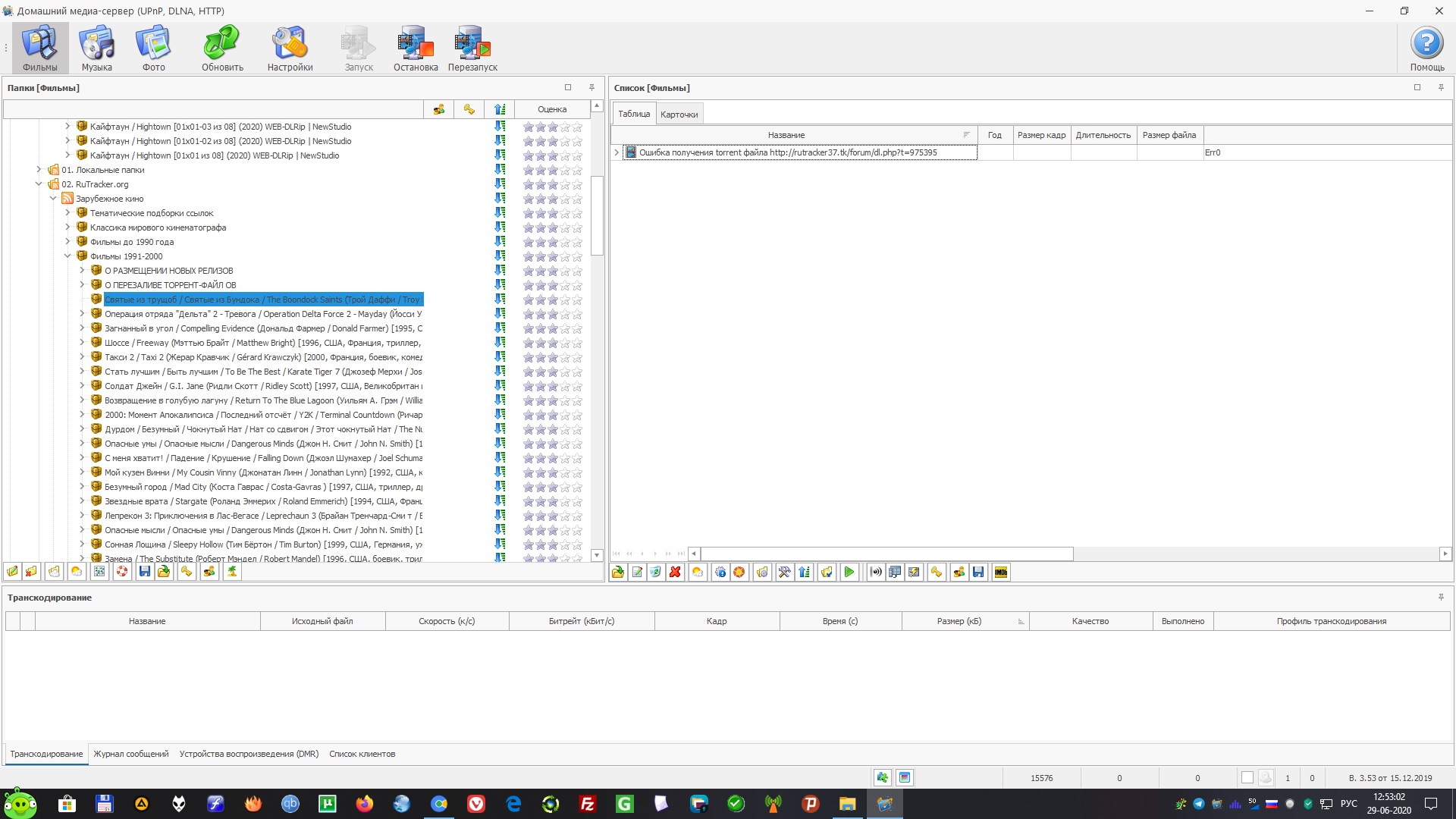Click the IMDb icon in list toolbar
The image size is (1456, 819).
[1001, 573]
